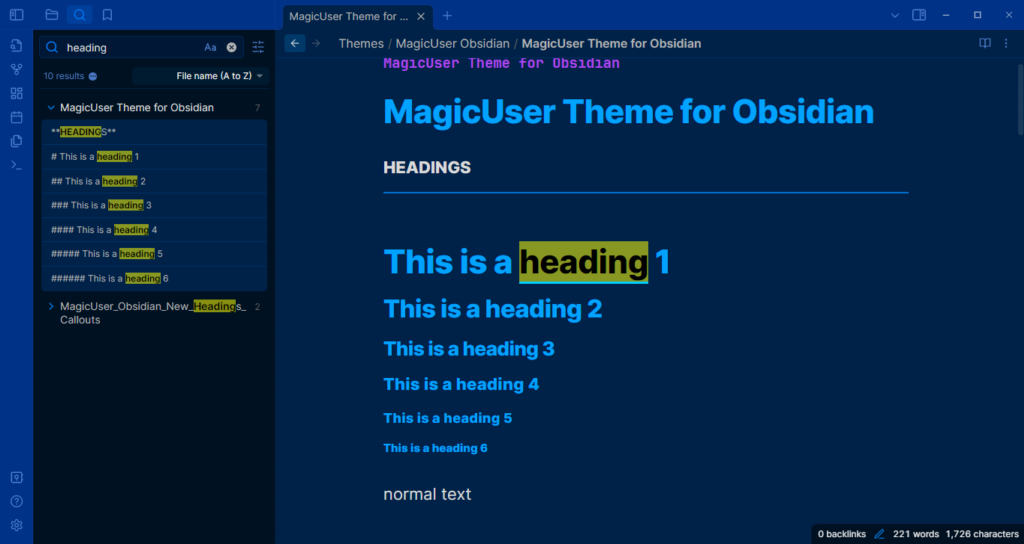1024x544 pixels.
Task: Click the info dot beside 10 results
Action: point(93,76)
